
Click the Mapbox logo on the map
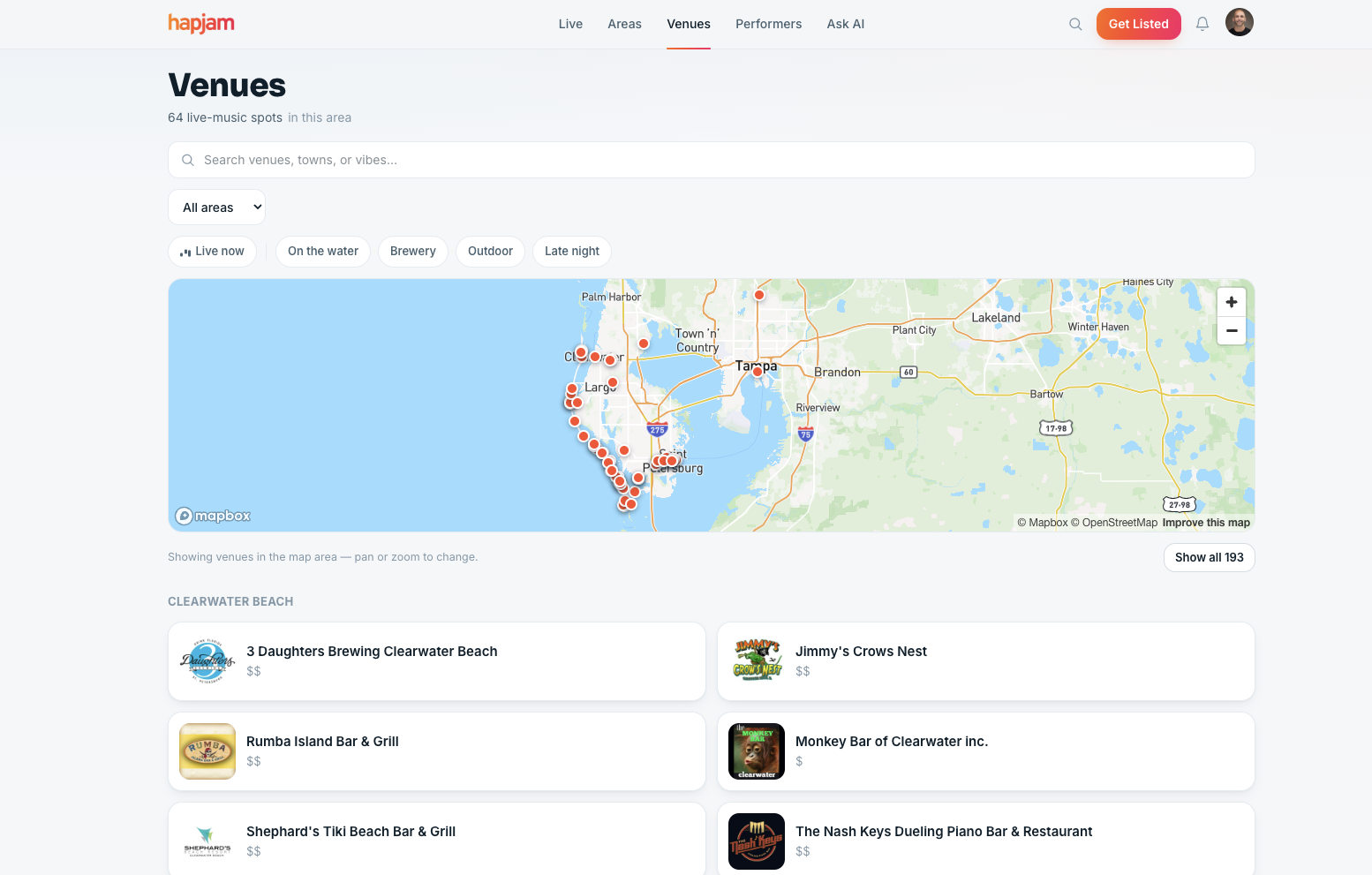pos(213,516)
